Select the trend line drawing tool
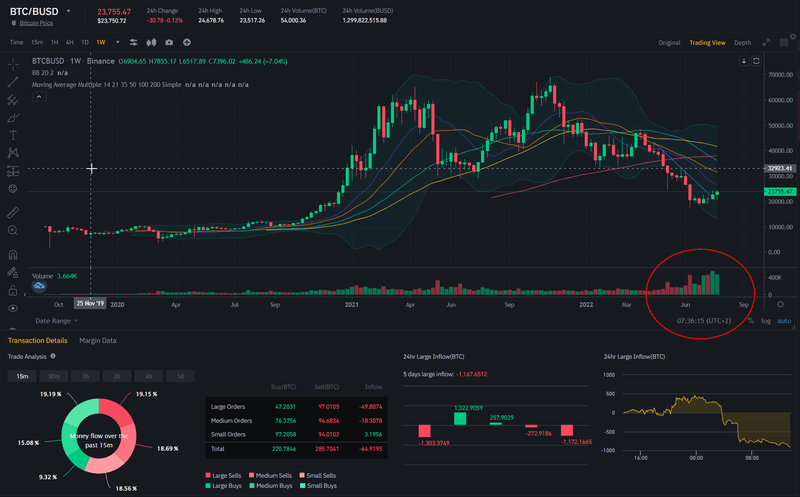This screenshot has height=497, width=800. 13,82
